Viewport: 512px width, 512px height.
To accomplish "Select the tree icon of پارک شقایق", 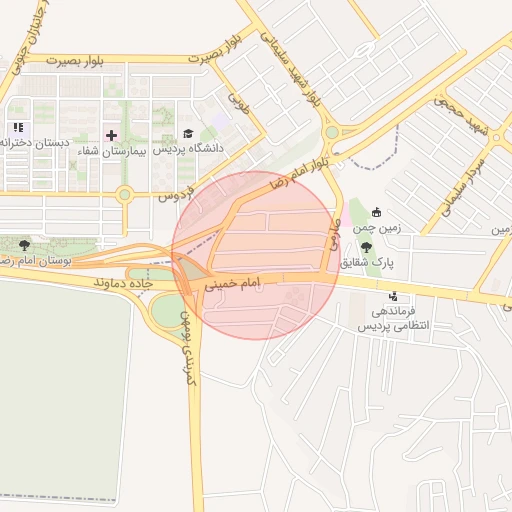I will coord(366,248).
